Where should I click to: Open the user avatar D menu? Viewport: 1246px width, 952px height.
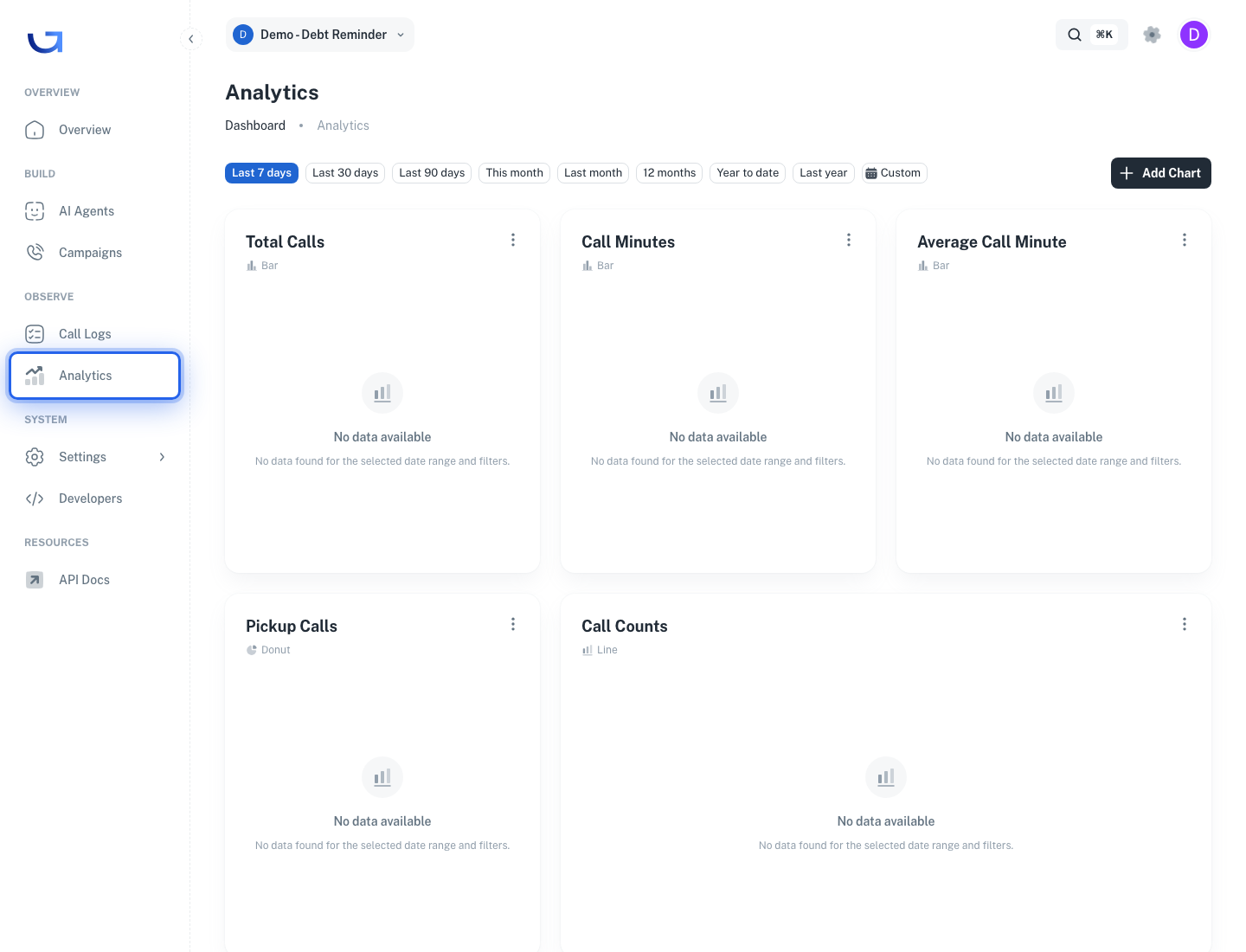click(x=1194, y=35)
